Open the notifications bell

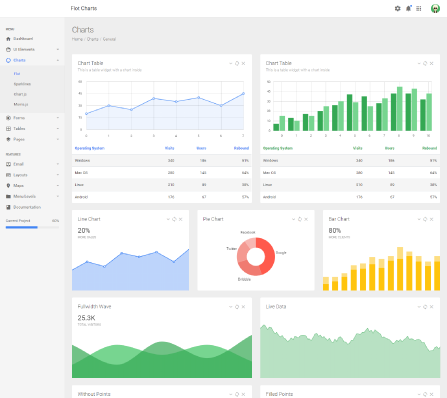click(x=408, y=8)
